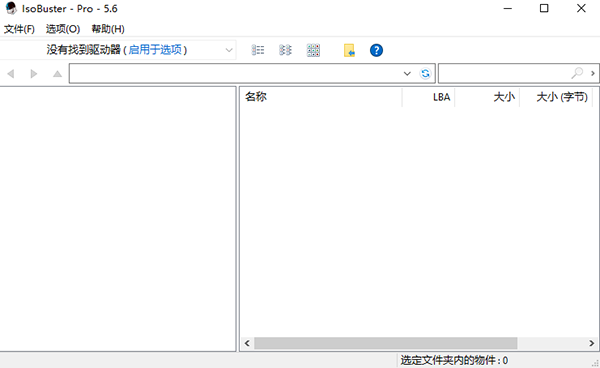Open help via blue question mark icon
The width and height of the screenshot is (600, 368).
click(x=376, y=50)
